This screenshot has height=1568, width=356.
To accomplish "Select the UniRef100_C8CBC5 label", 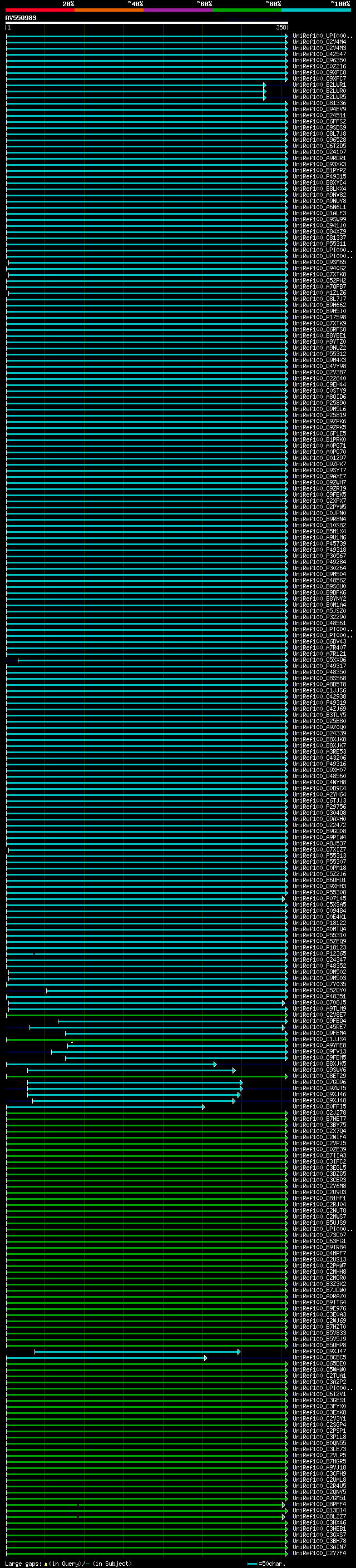I will 319,1357.
